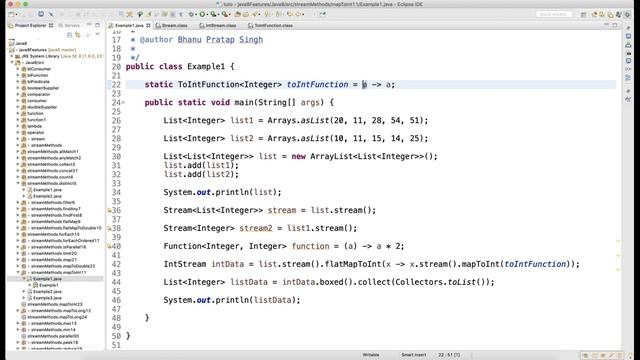
Task: Expand the comparator package
Action: pyautogui.click(x=18, y=94)
